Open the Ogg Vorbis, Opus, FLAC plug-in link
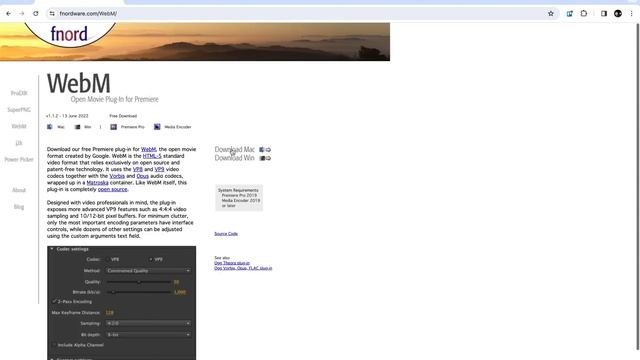 [x=243, y=268]
